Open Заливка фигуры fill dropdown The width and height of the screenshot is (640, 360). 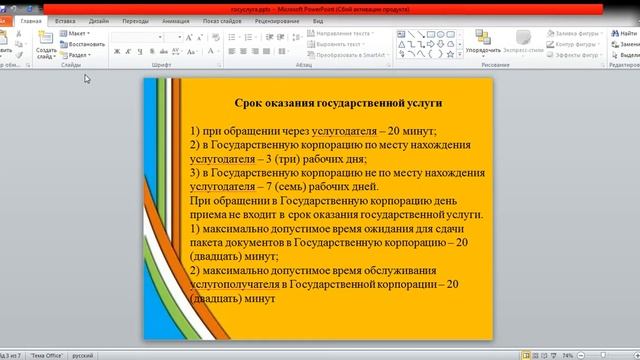tap(575, 33)
